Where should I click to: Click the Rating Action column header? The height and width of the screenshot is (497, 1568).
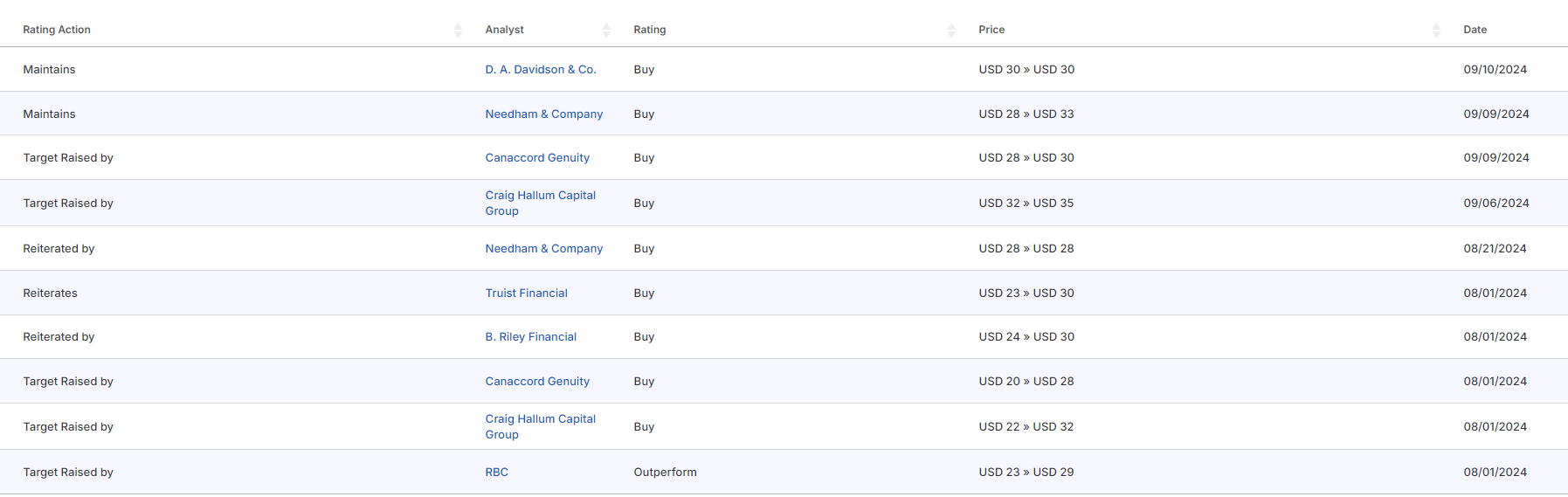[57, 30]
